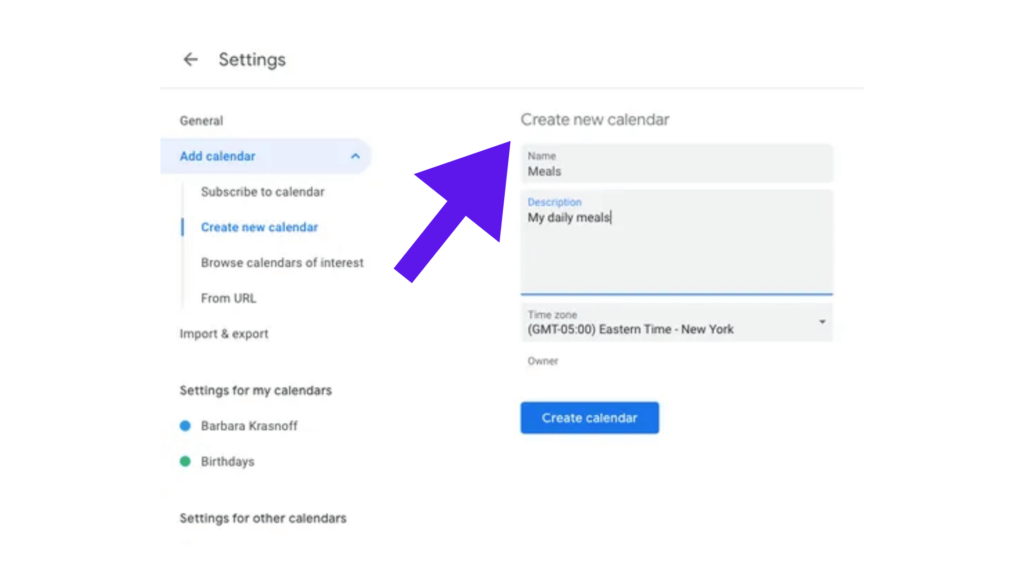Click the Settings page title

(252, 59)
